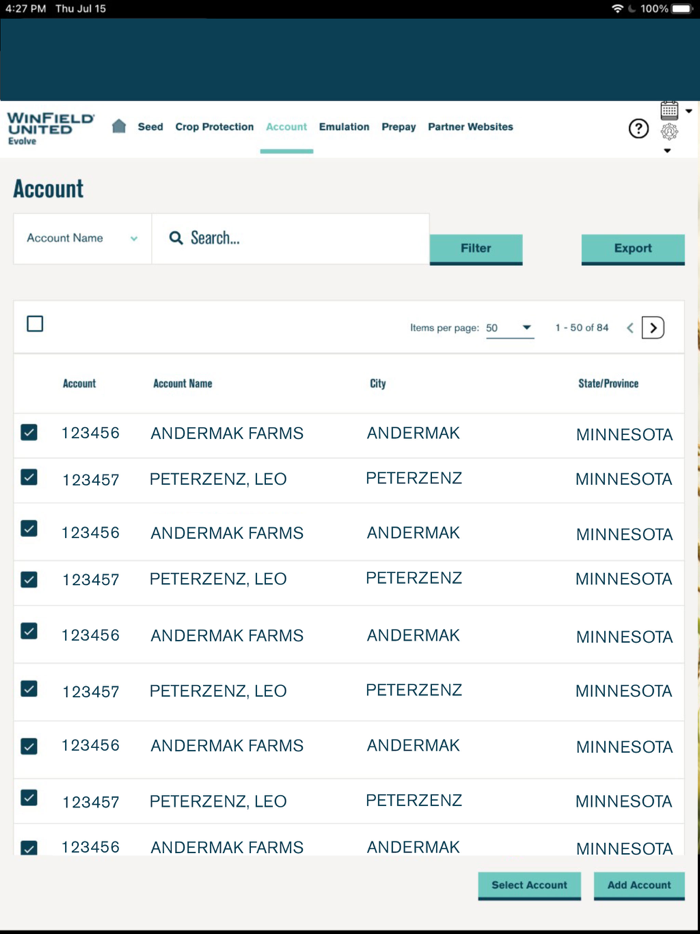Sort by the State/Province column header
The height and width of the screenshot is (934, 700).
click(608, 384)
